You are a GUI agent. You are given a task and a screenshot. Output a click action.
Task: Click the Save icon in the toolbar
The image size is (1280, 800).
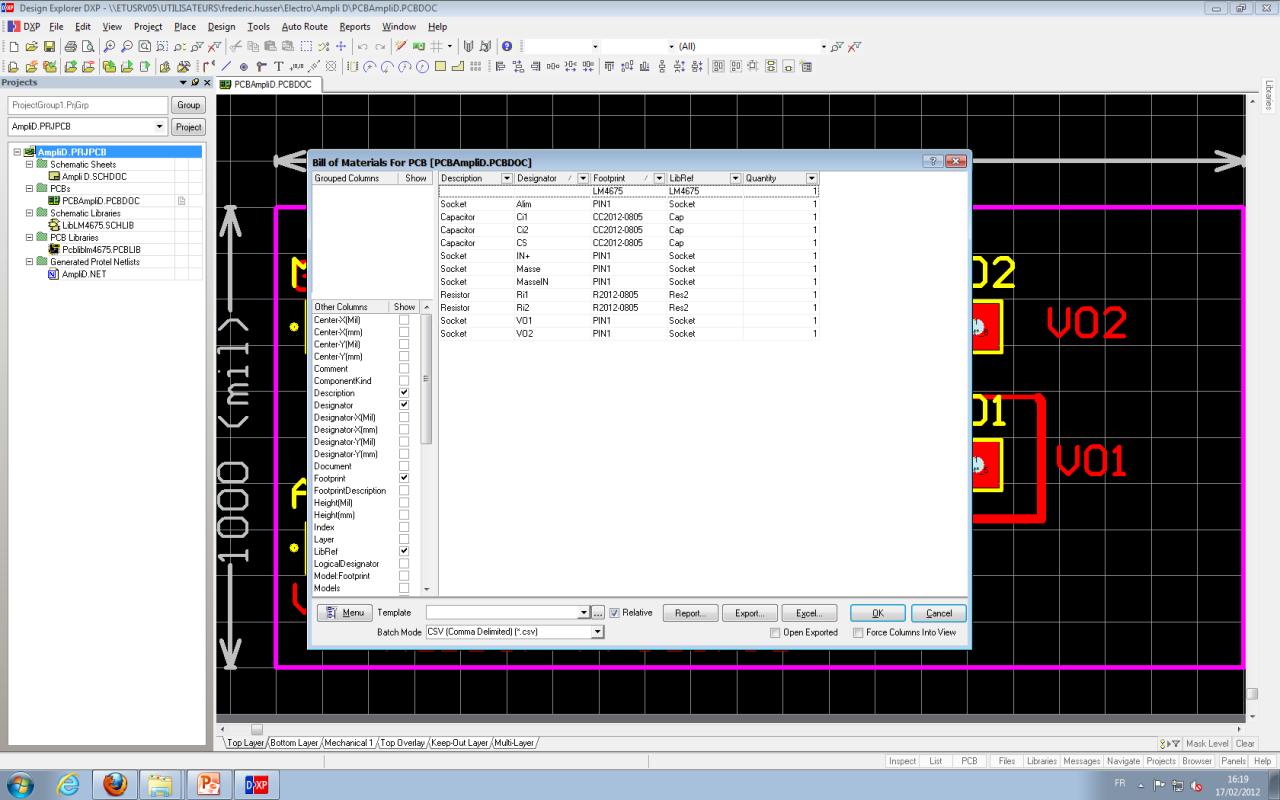tap(49, 46)
